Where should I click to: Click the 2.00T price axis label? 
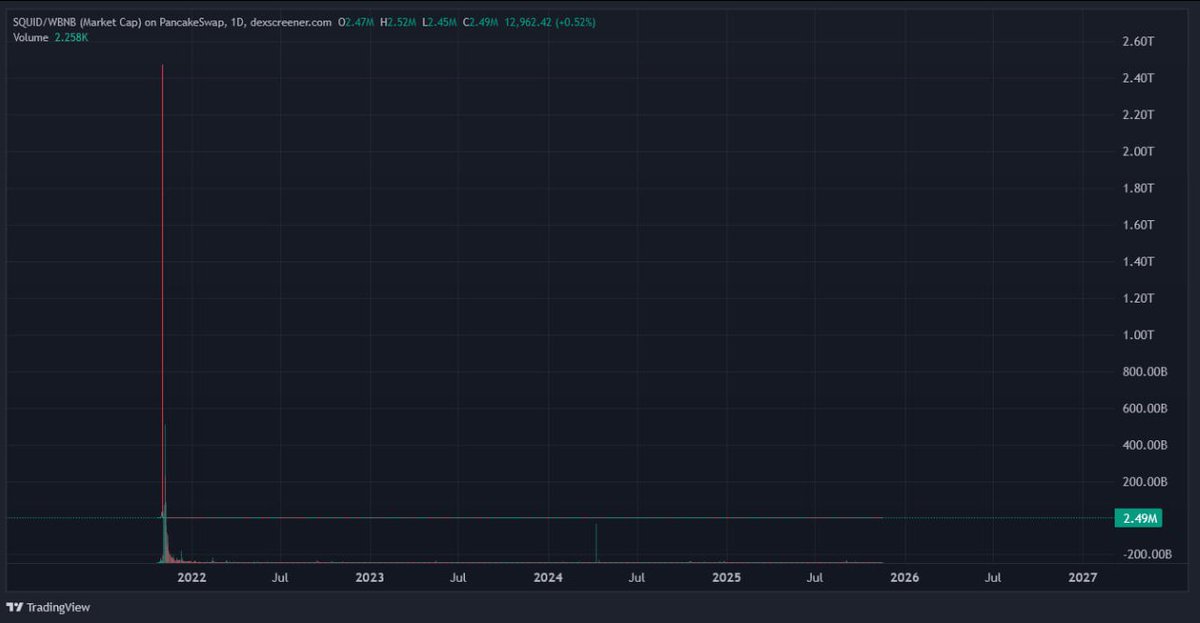[x=1138, y=152]
